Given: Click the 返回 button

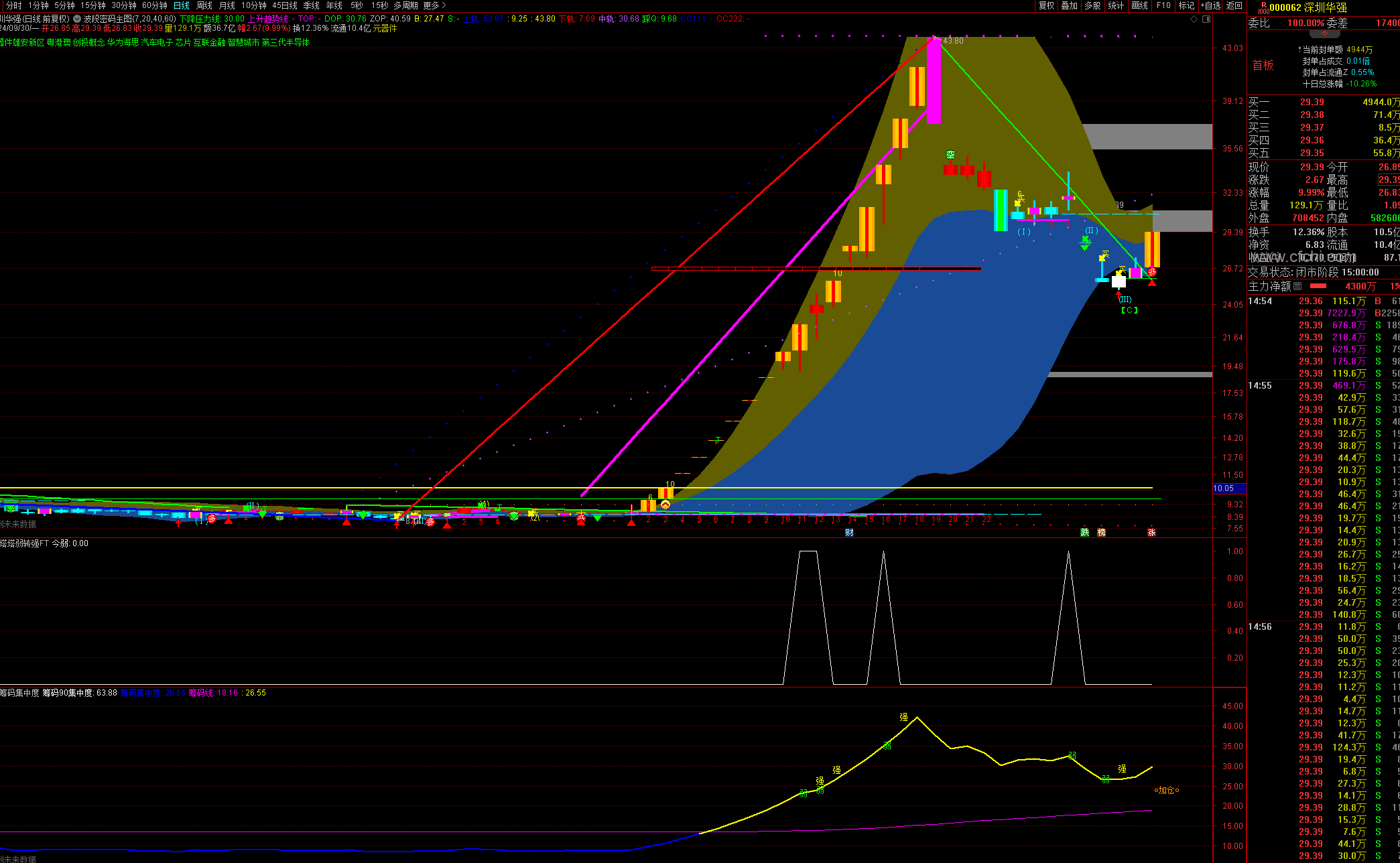Looking at the screenshot, I should point(1234,5).
